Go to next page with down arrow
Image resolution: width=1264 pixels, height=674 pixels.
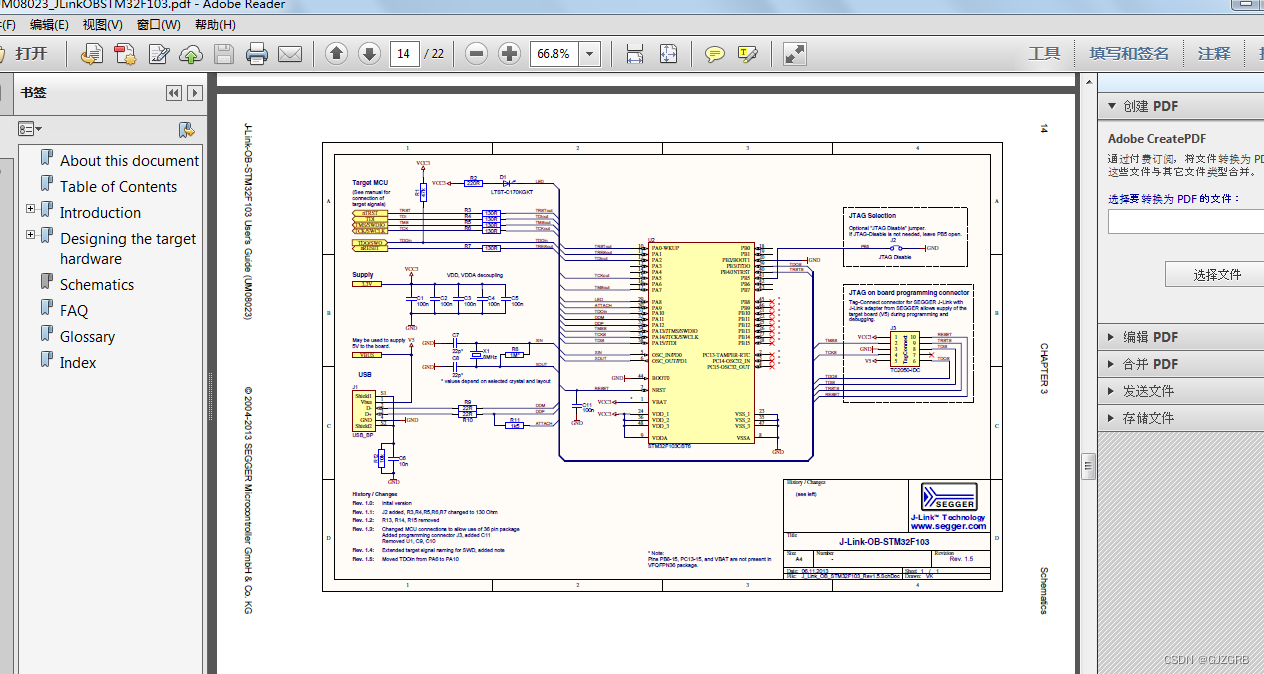click(369, 53)
